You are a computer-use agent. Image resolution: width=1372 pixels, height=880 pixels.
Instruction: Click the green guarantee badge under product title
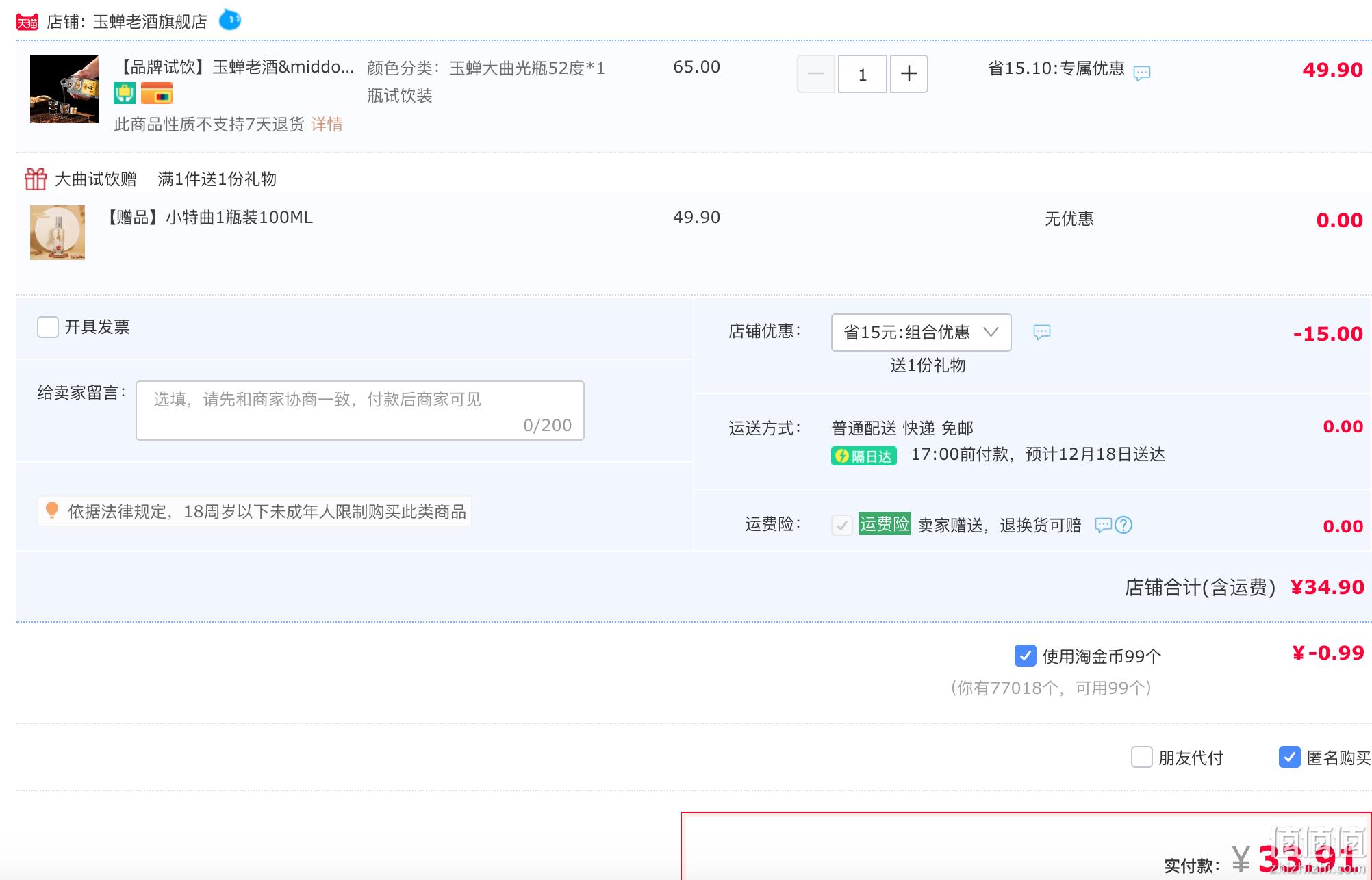click(x=125, y=93)
